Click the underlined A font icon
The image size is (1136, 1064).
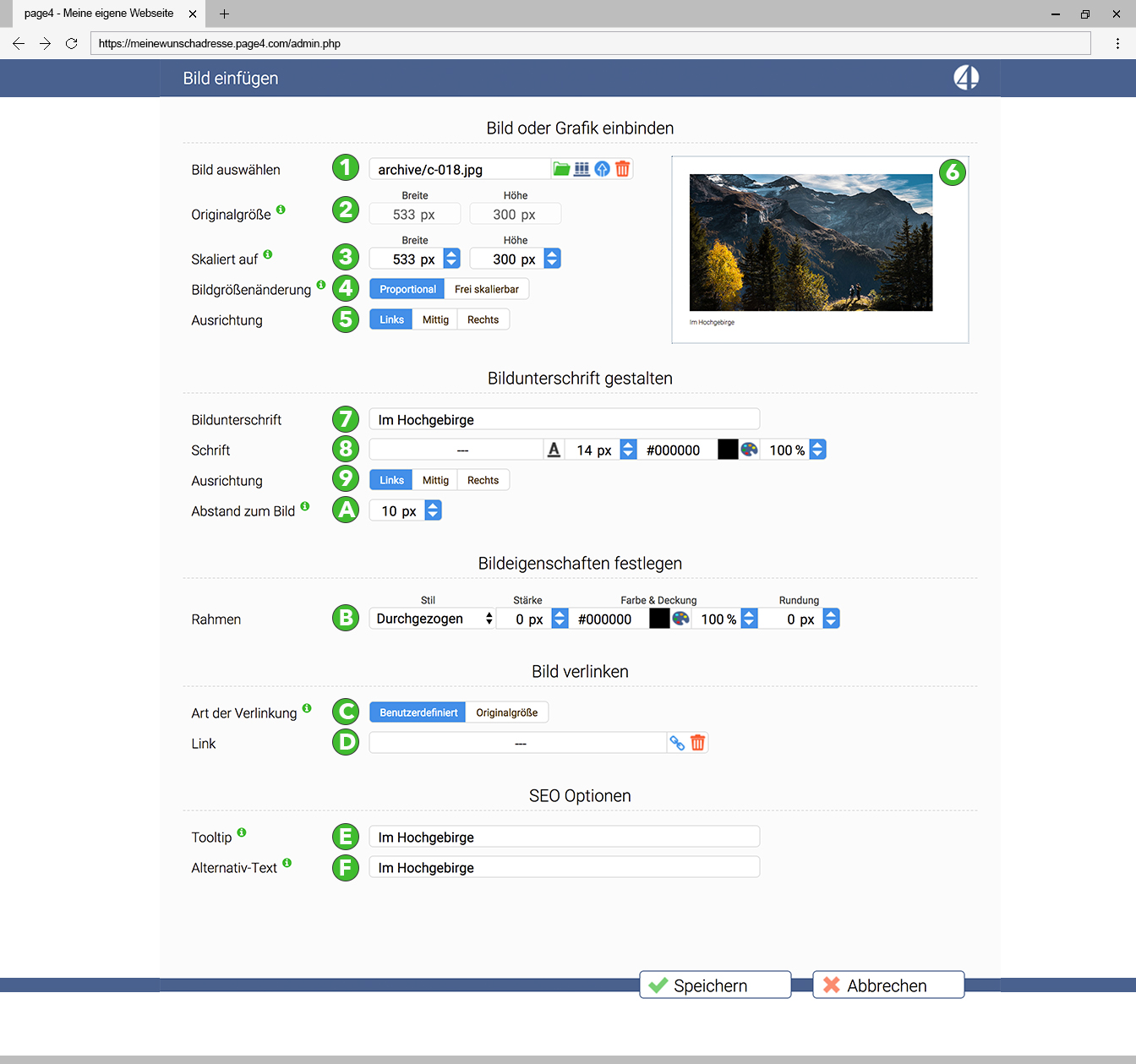click(554, 450)
